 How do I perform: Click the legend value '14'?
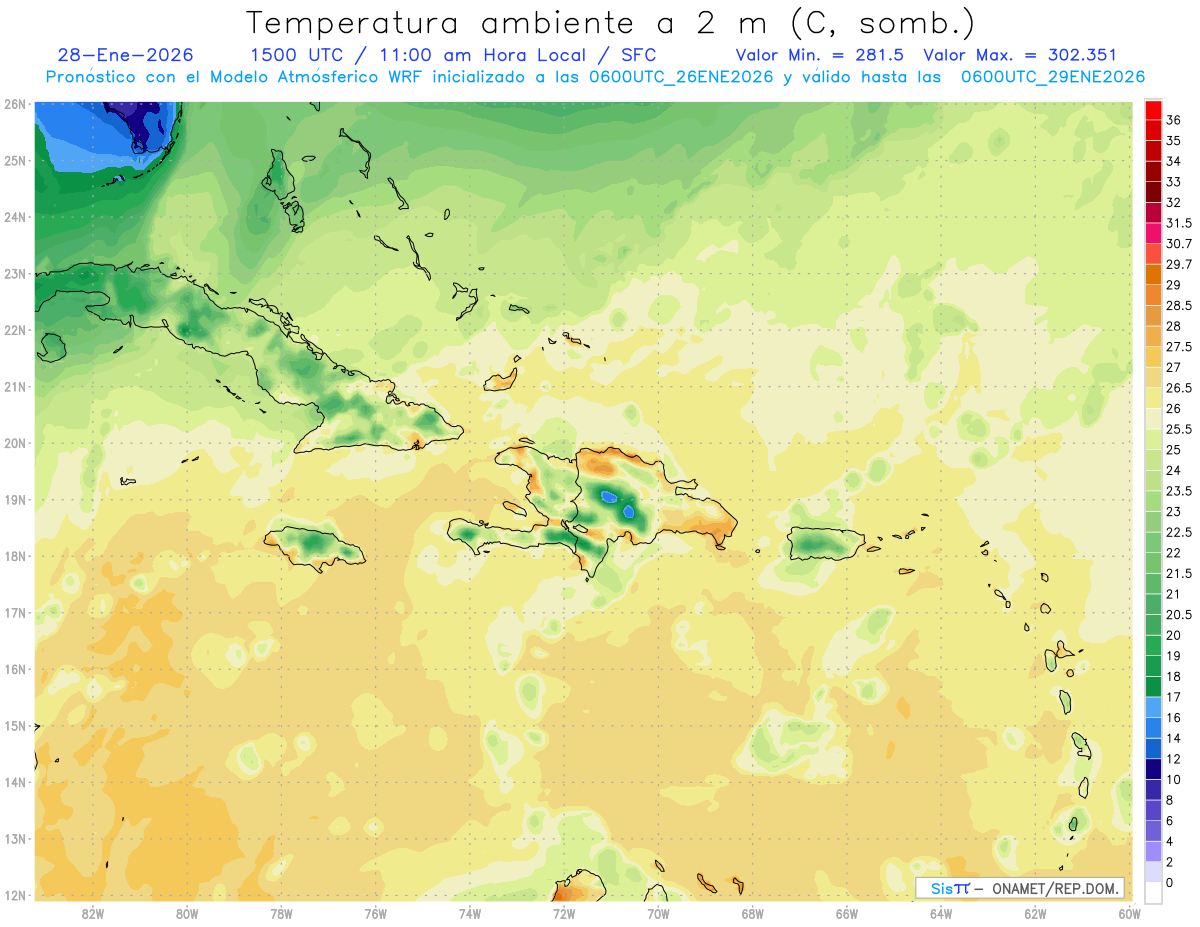pyautogui.click(x=1174, y=738)
